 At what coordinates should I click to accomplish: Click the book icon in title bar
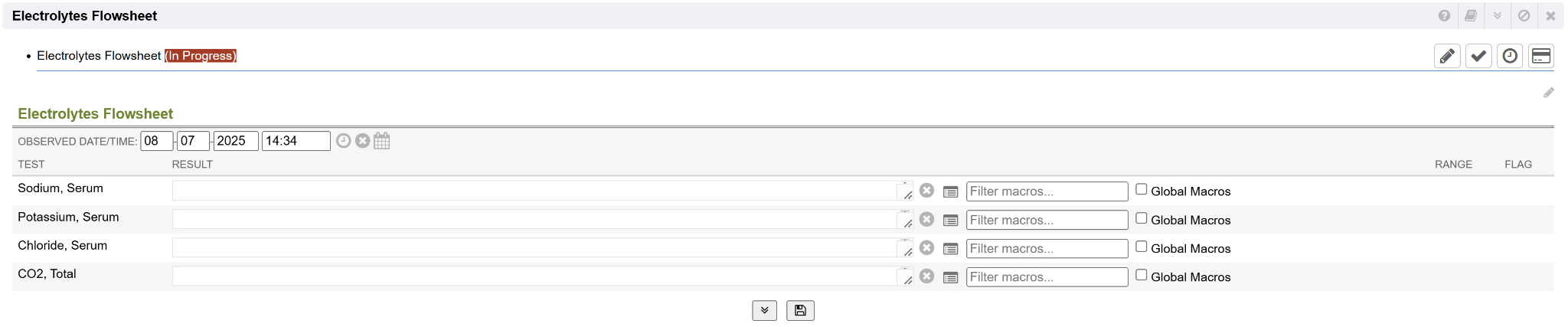click(1471, 15)
